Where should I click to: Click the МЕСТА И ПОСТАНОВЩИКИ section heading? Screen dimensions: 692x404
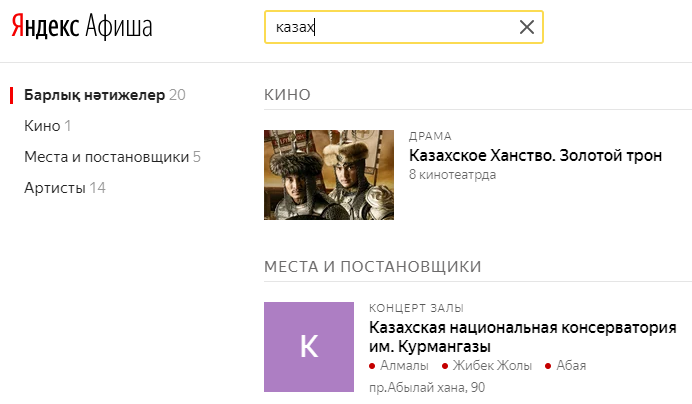(x=372, y=267)
